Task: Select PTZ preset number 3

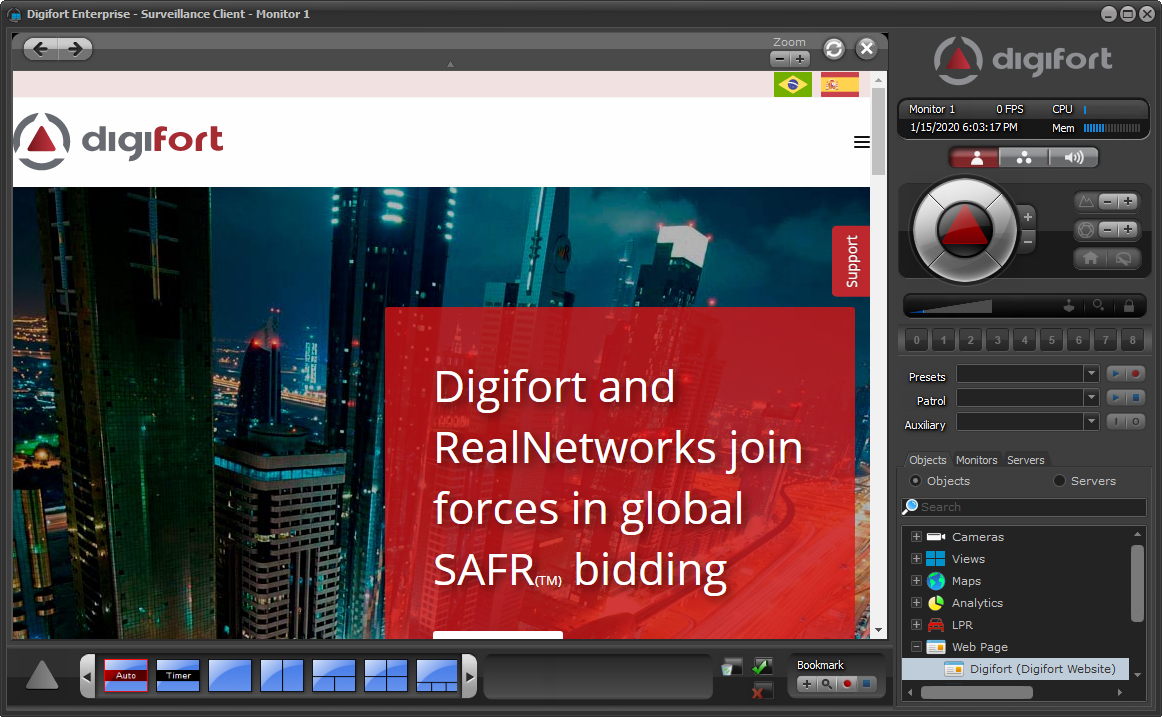Action: [x=997, y=340]
